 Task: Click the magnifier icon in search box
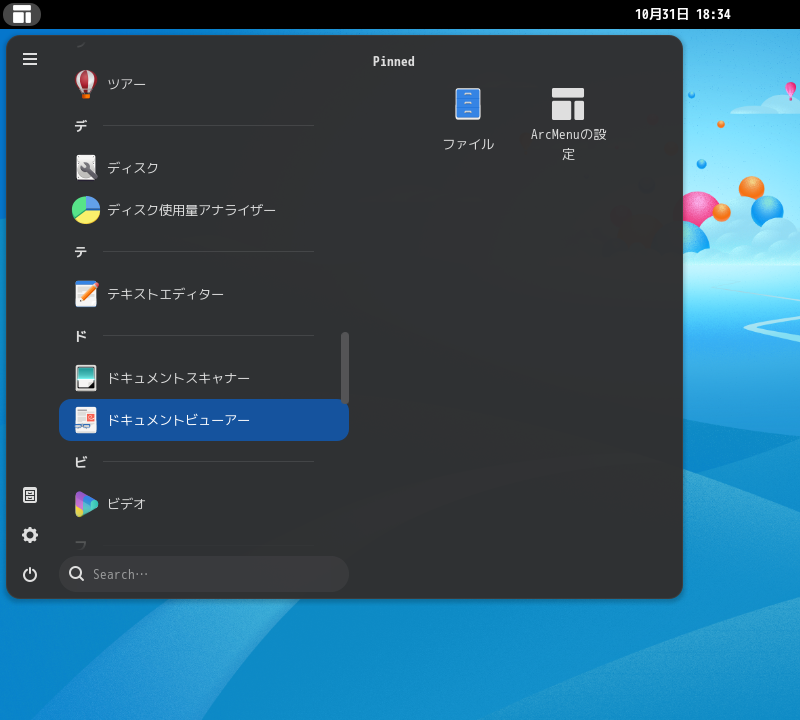click(77, 574)
